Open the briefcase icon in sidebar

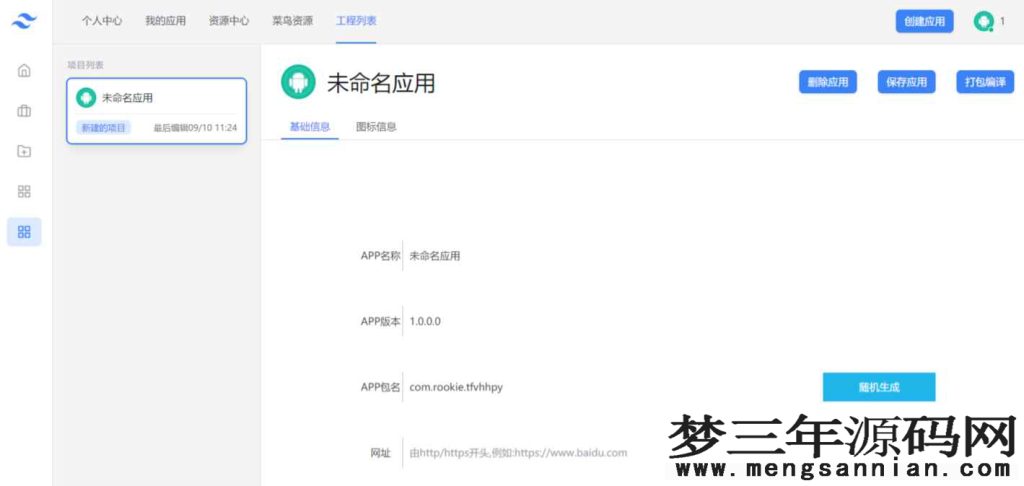(24, 111)
